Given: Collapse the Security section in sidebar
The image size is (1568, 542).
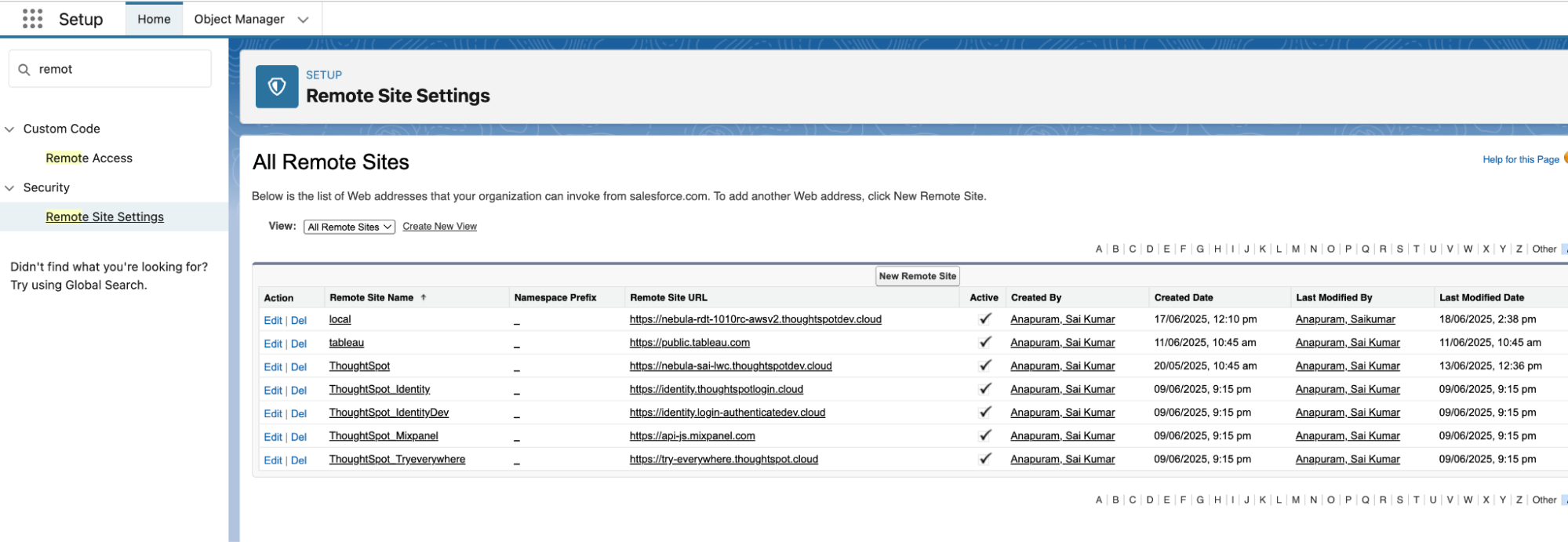Looking at the screenshot, I should point(10,188).
